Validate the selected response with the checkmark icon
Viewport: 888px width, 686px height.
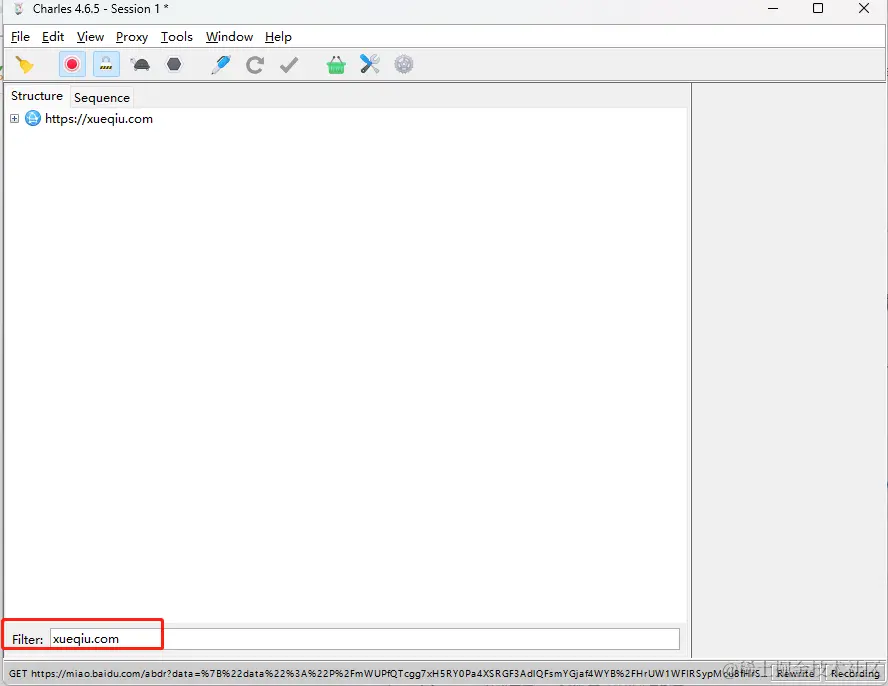[x=289, y=65]
